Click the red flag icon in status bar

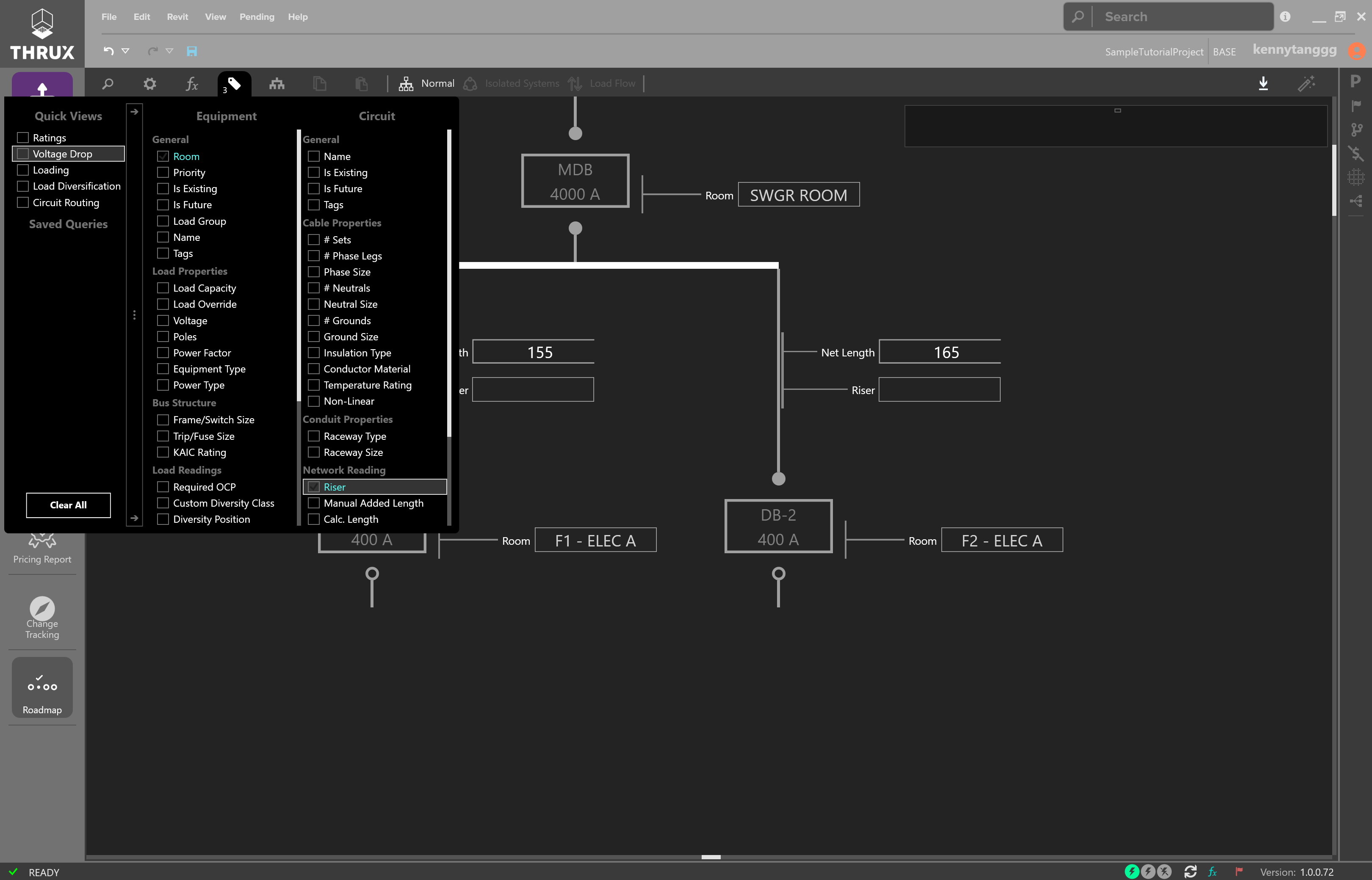(1239, 872)
